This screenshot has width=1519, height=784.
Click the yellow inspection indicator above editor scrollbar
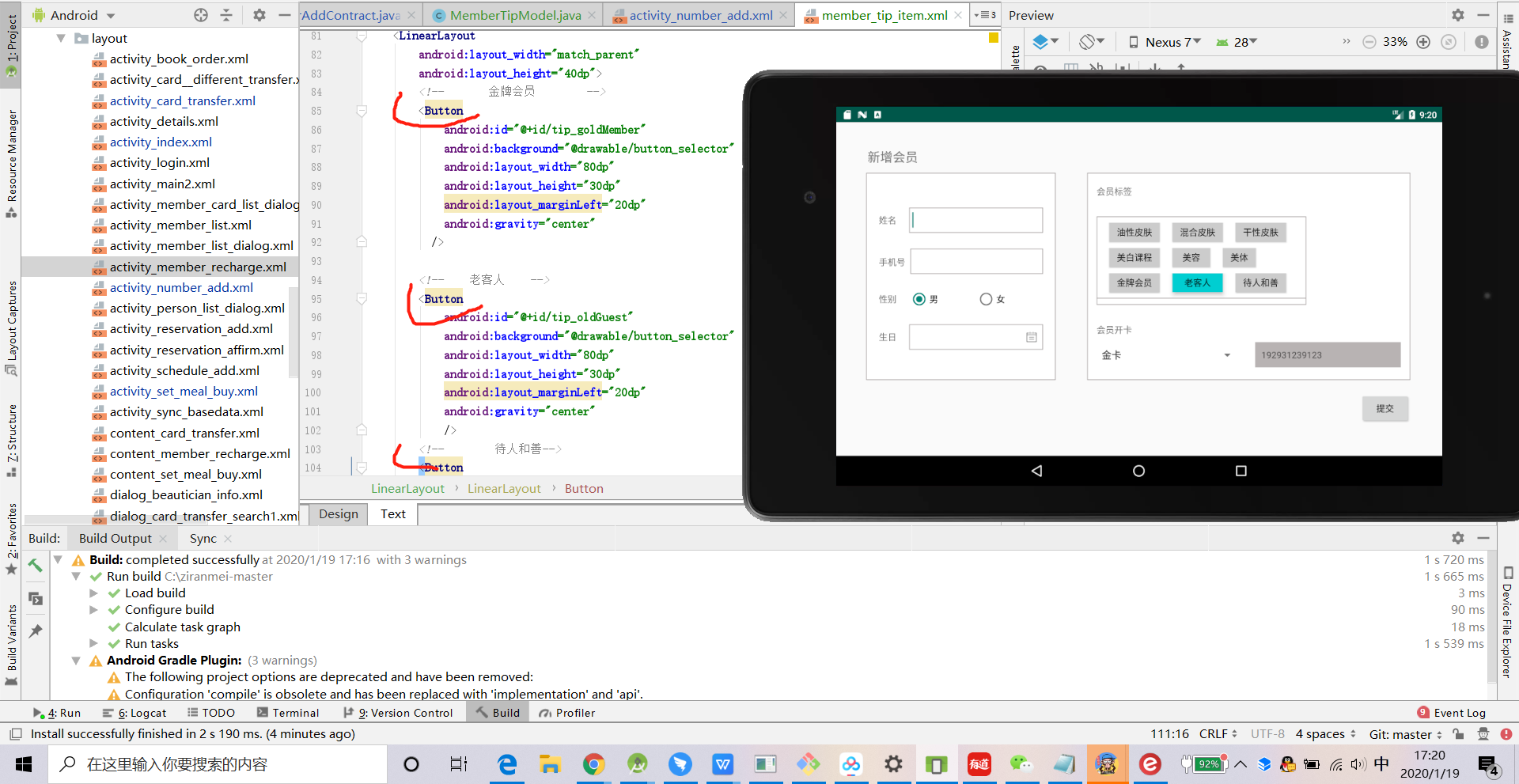click(x=994, y=37)
